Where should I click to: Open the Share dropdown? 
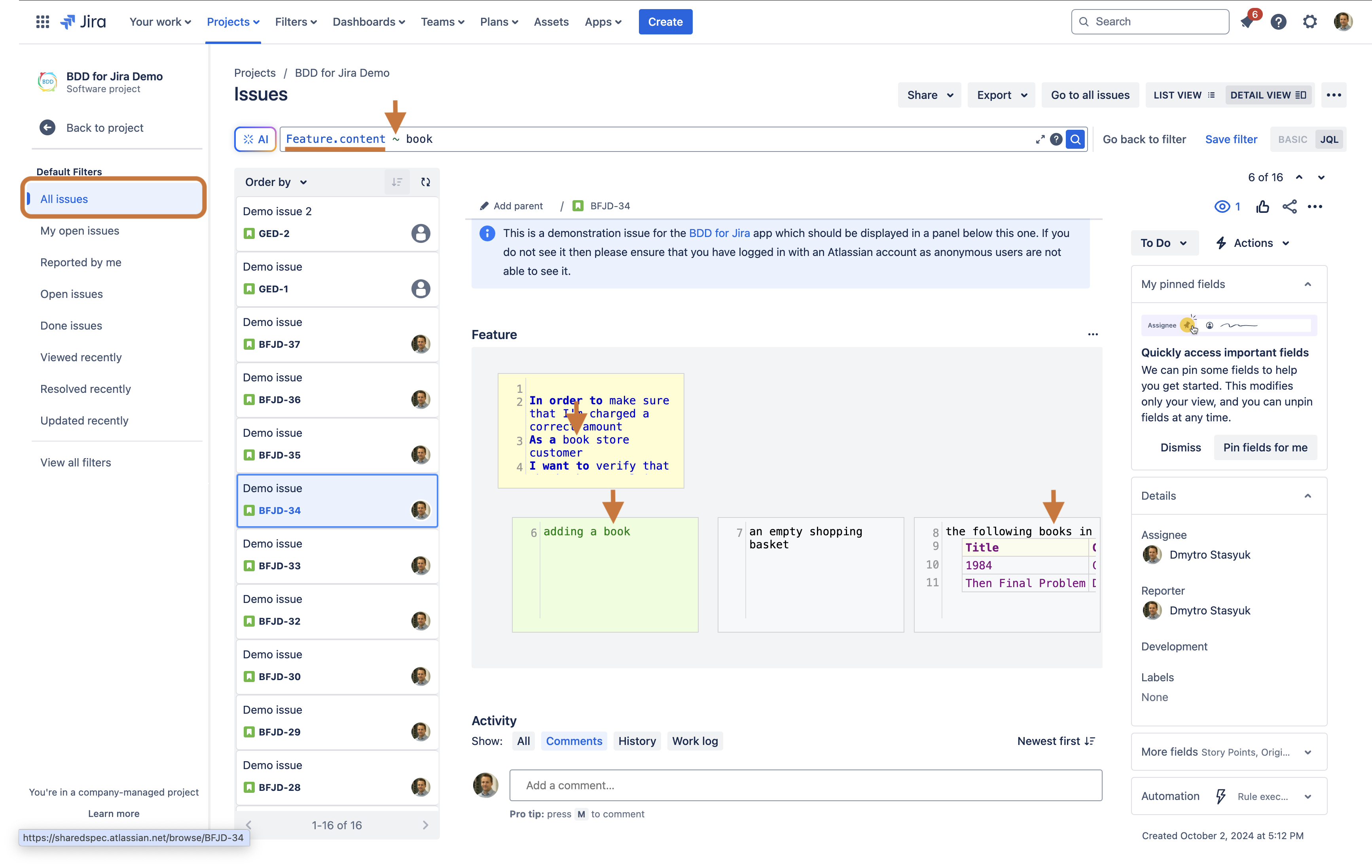point(929,95)
